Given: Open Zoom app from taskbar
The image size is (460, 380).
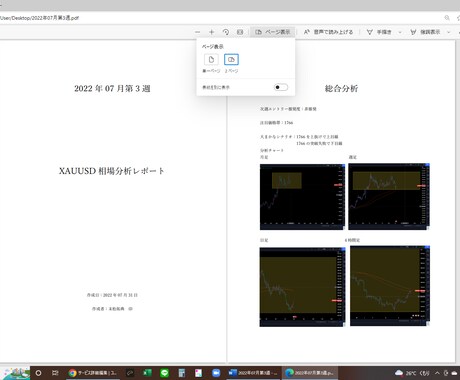Looking at the screenshot, I should pos(216,373).
